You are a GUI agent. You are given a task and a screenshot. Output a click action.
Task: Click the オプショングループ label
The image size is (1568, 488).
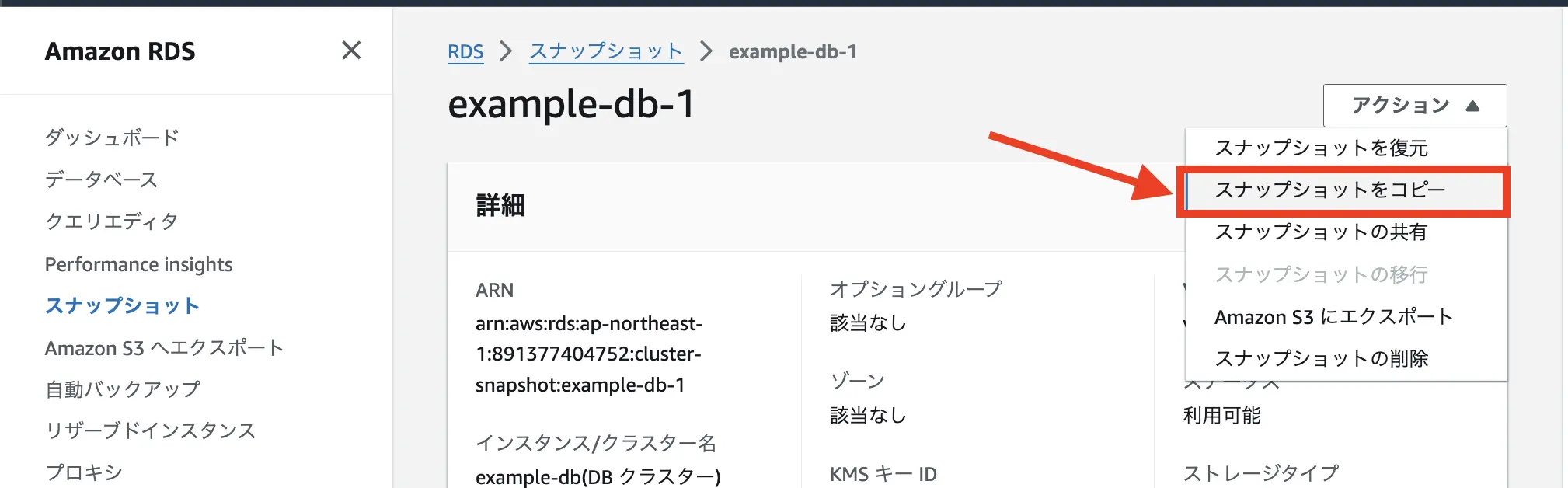pyautogui.click(x=916, y=289)
